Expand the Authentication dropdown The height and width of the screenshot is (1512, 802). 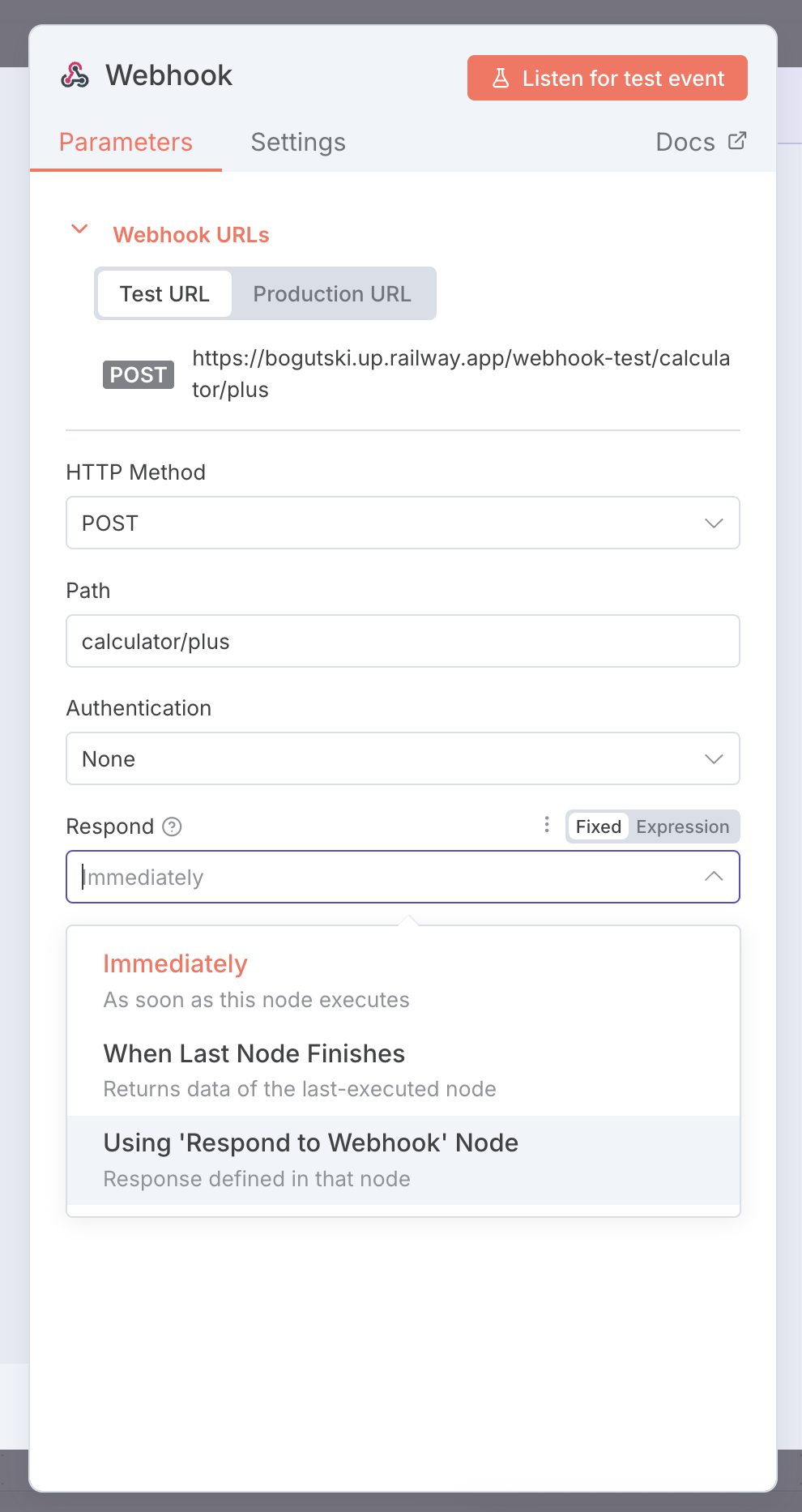[x=403, y=759]
